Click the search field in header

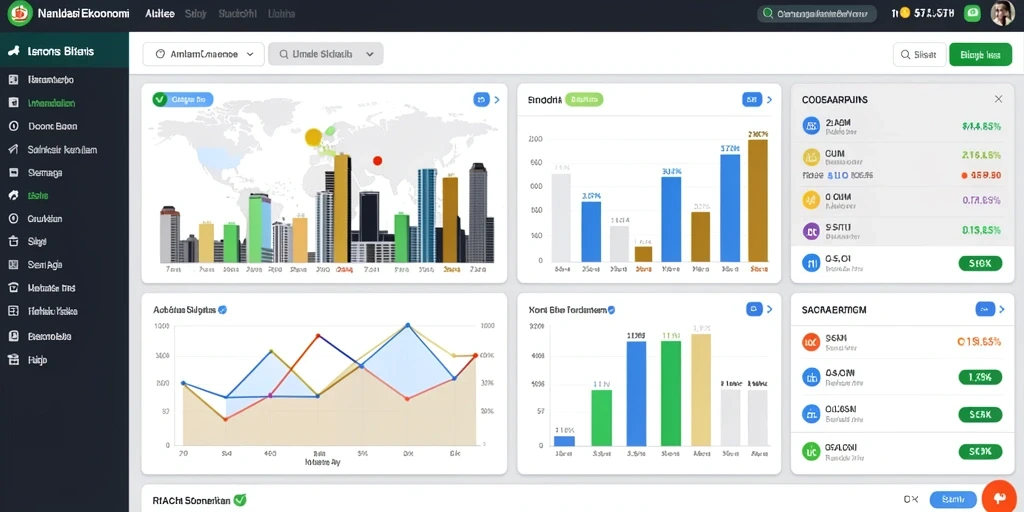point(816,13)
